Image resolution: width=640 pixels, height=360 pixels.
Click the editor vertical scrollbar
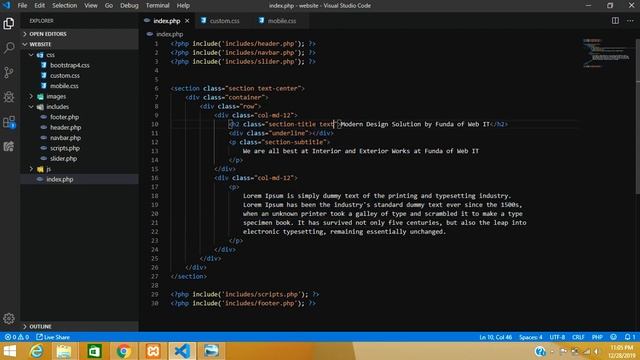(x=638, y=116)
